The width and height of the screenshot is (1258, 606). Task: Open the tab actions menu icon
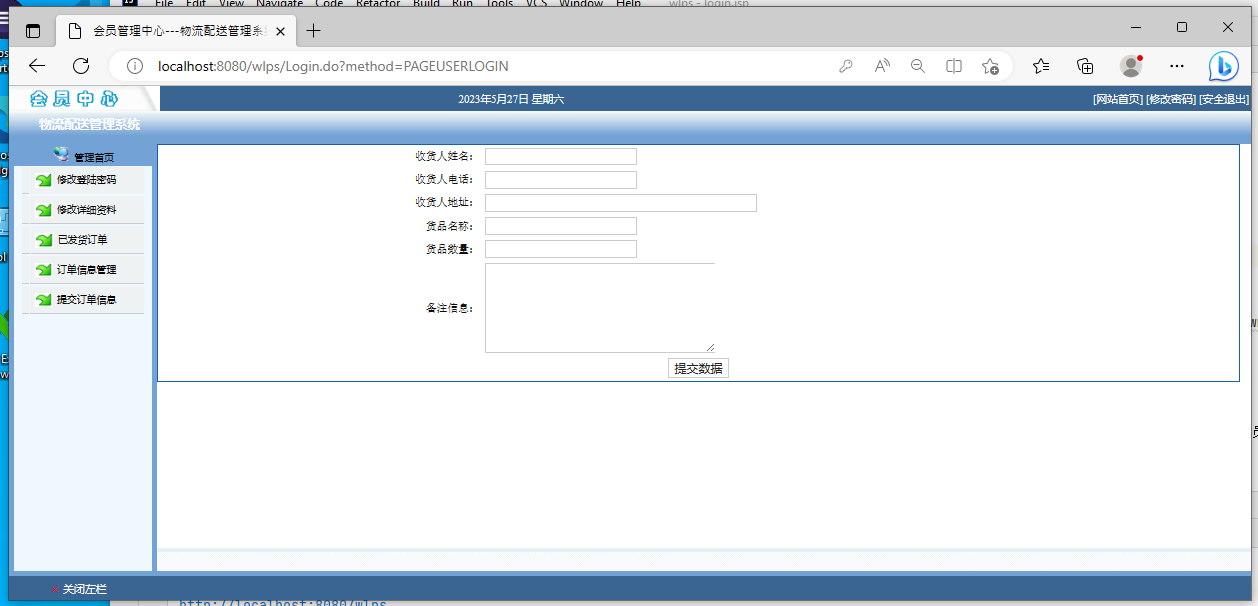[33, 31]
